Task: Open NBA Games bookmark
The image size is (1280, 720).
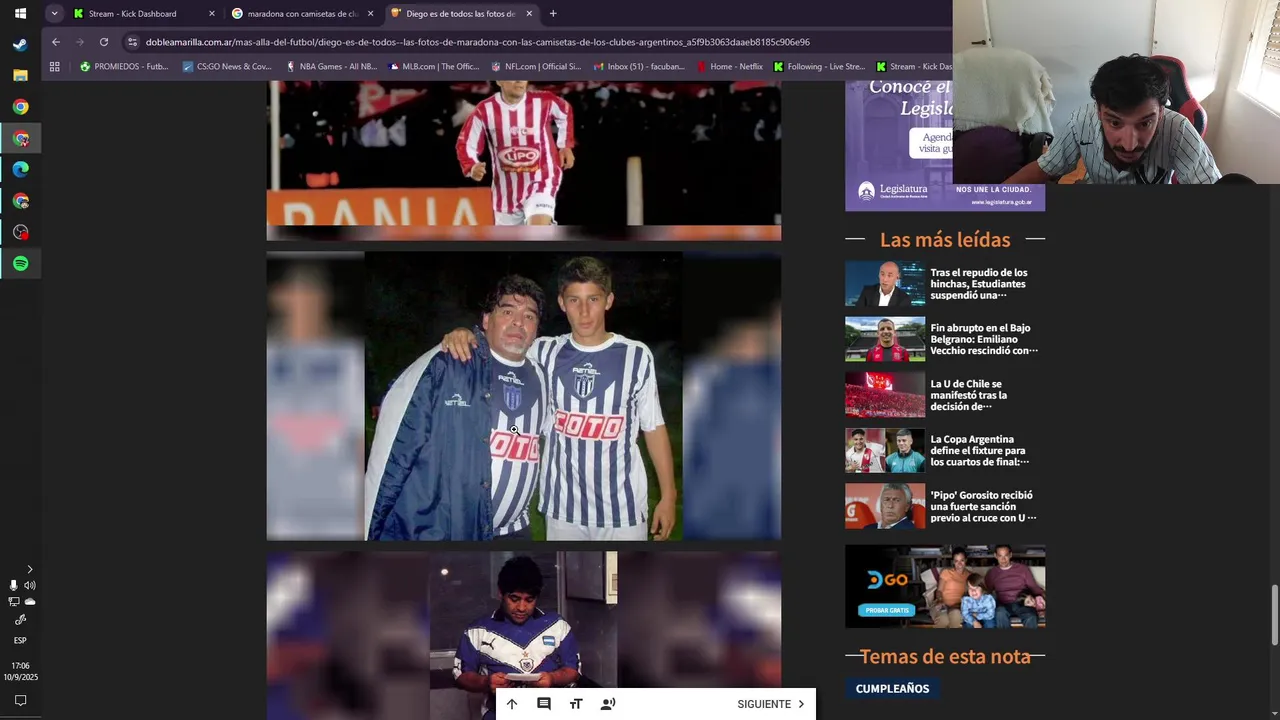Action: coord(331,67)
